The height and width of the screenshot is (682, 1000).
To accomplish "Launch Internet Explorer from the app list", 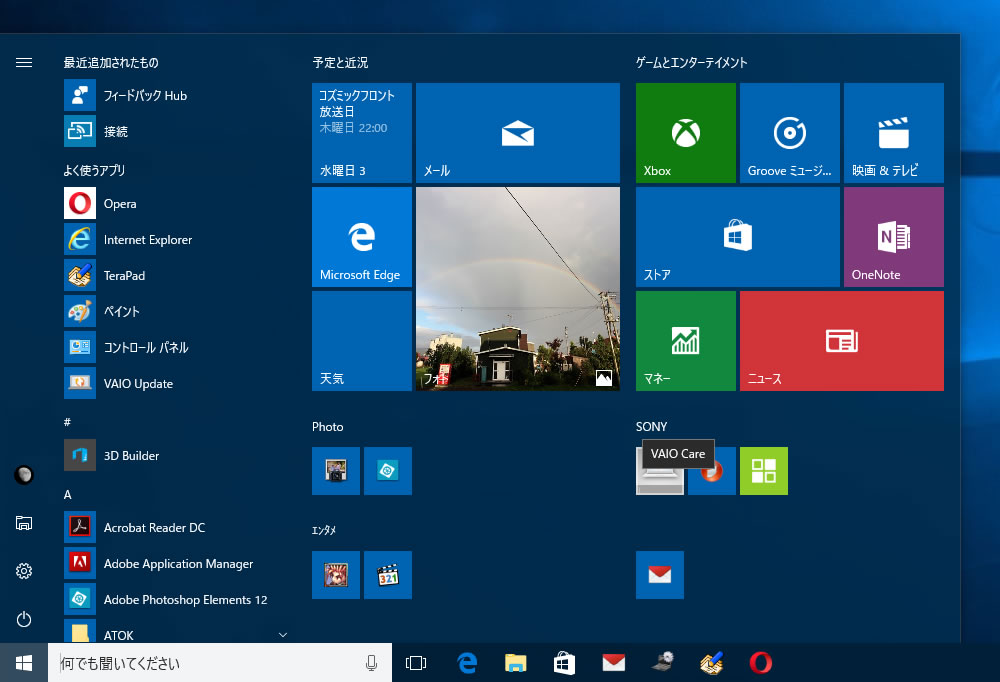I will 172,239.
